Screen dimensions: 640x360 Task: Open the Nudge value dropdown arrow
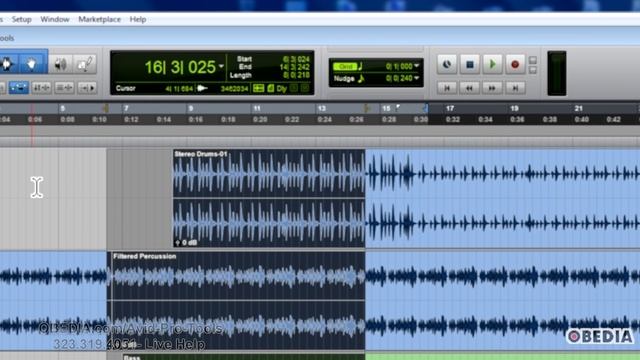(417, 78)
